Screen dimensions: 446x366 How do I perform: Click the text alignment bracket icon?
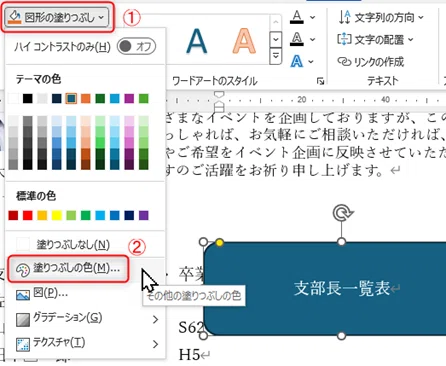pyautogui.click(x=344, y=39)
